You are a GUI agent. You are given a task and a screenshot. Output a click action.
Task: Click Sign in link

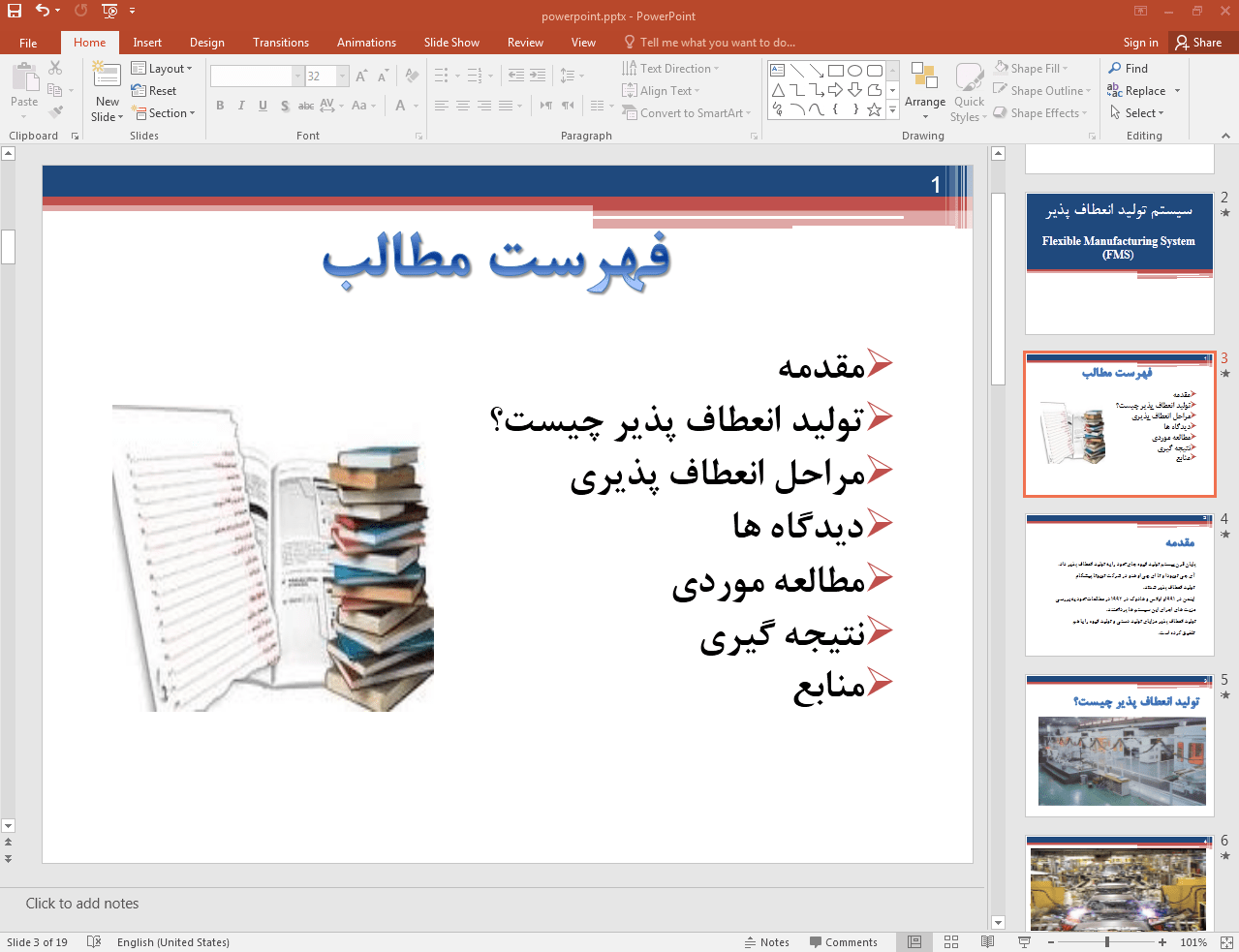click(1140, 43)
